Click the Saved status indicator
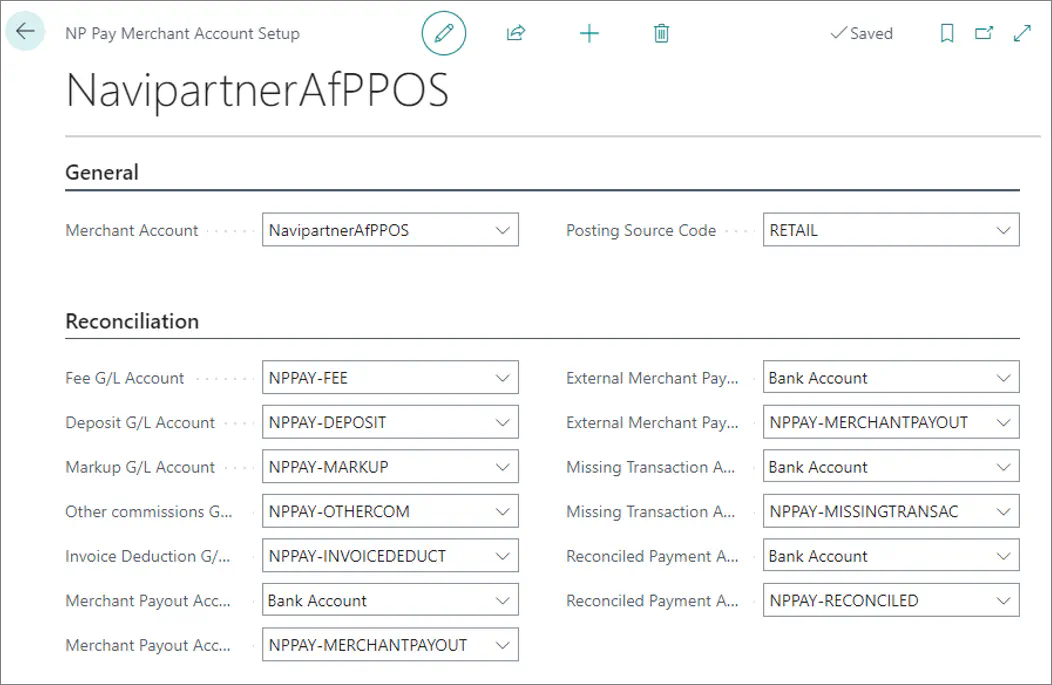Screen dimensions: 1052x685 tap(861, 33)
